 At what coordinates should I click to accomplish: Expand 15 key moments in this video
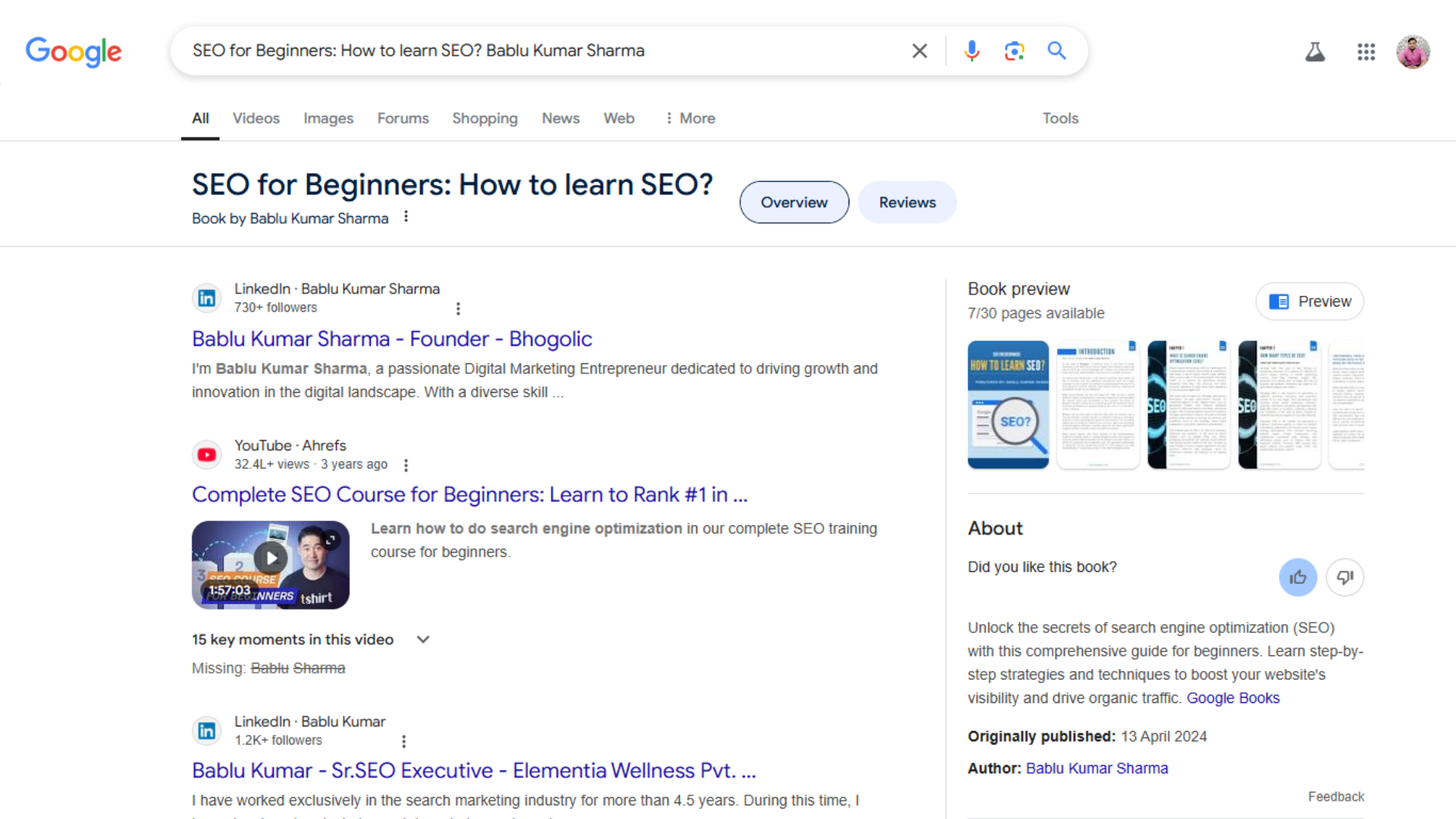click(x=423, y=639)
